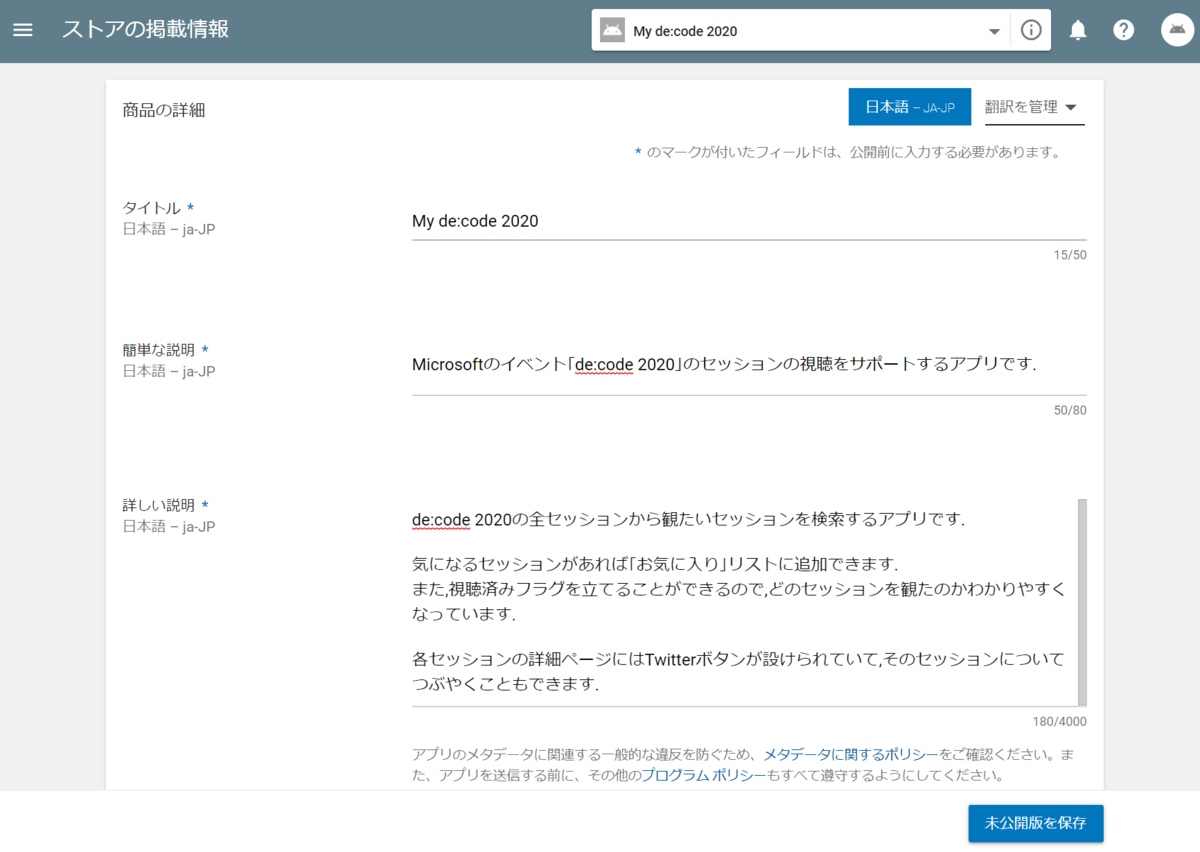
Task: Open the メタデータに関するポリシー link
Action: [851, 754]
